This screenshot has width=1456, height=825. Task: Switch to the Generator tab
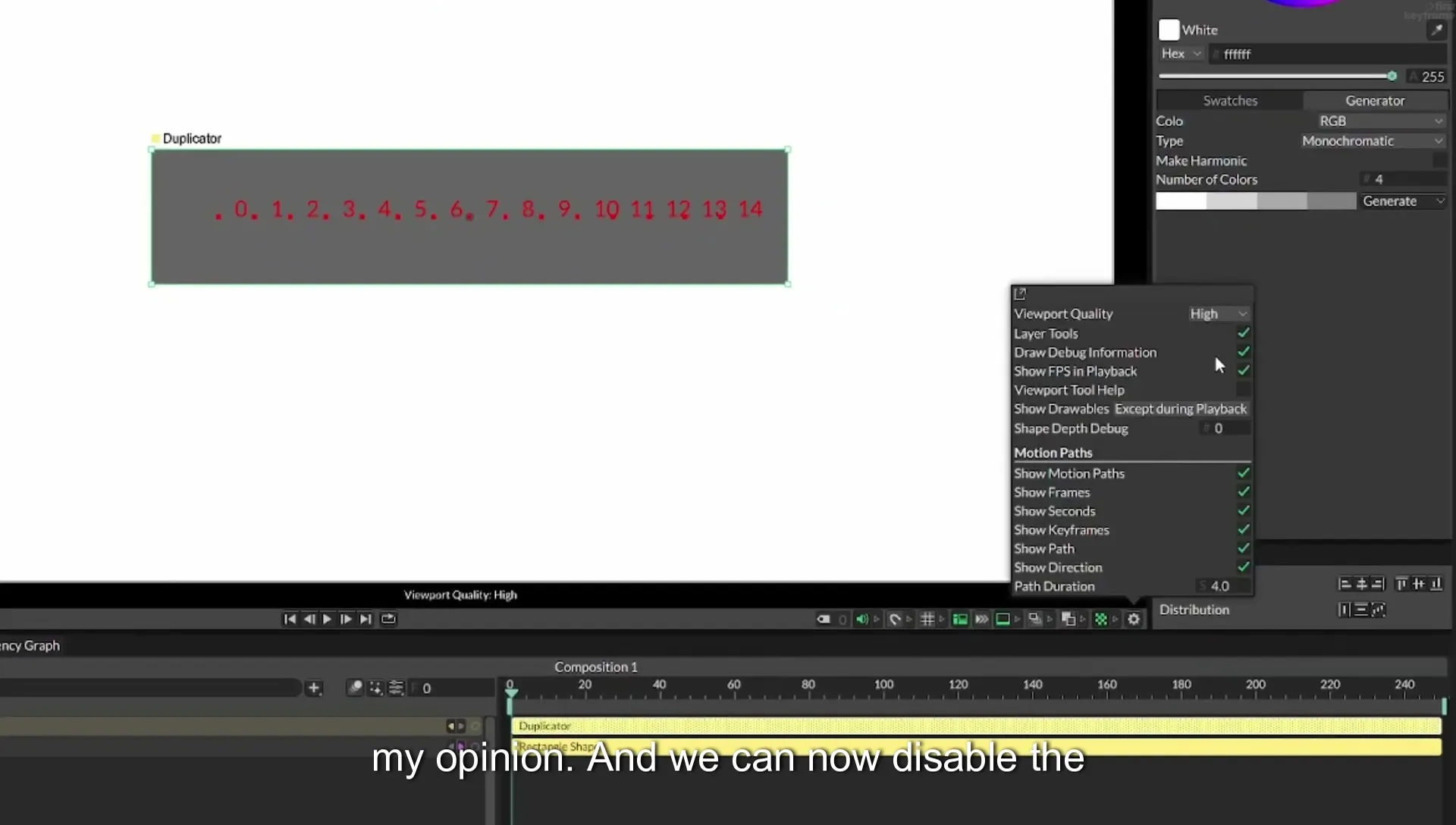point(1375,101)
